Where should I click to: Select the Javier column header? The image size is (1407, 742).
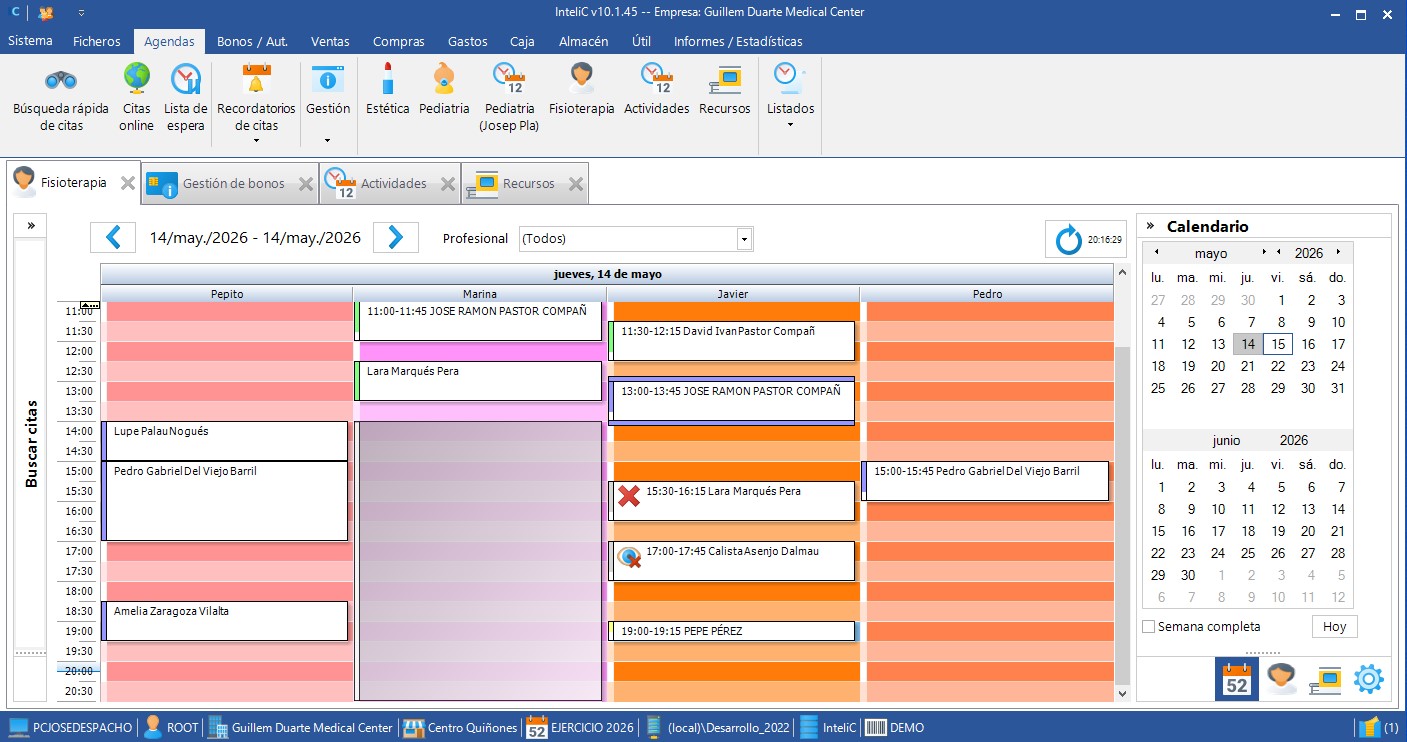click(733, 294)
